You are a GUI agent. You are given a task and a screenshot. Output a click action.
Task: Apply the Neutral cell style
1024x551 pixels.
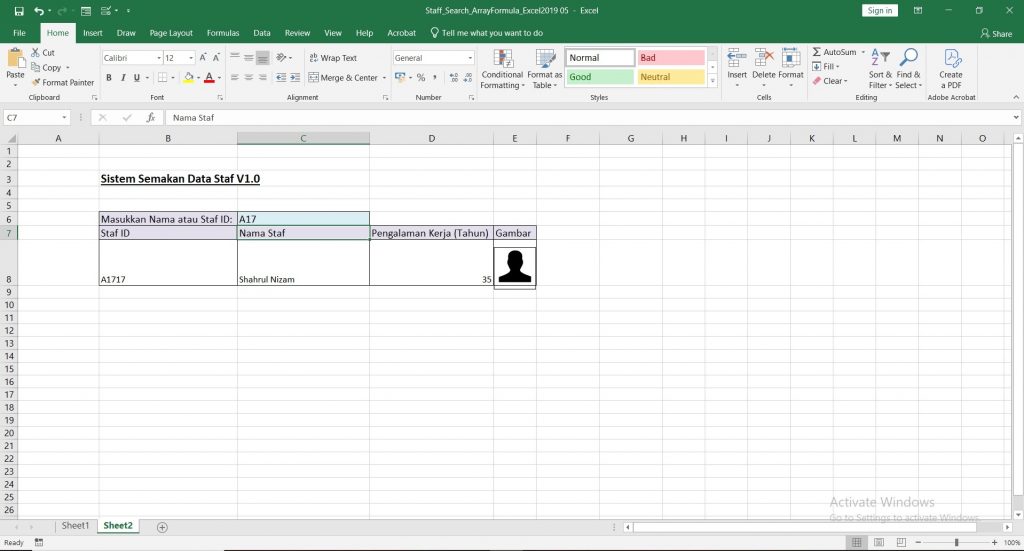click(x=671, y=76)
